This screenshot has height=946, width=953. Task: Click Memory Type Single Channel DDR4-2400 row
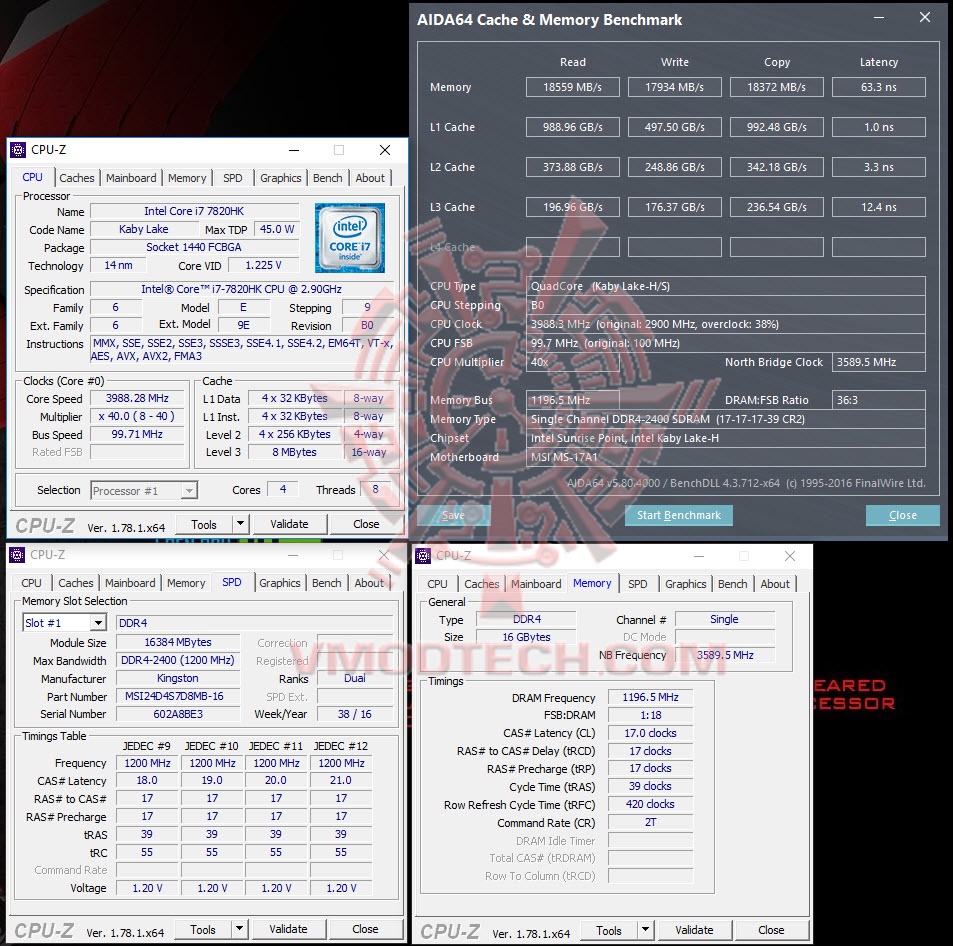coord(726,419)
